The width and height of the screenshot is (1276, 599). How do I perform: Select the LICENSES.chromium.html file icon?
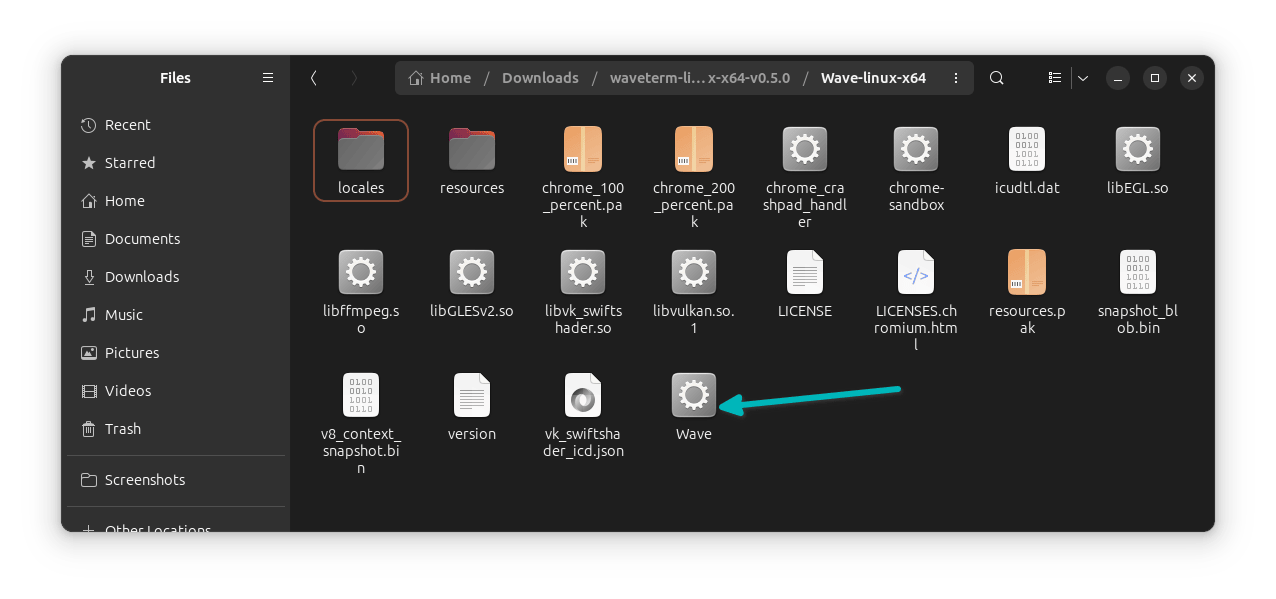coord(915,272)
